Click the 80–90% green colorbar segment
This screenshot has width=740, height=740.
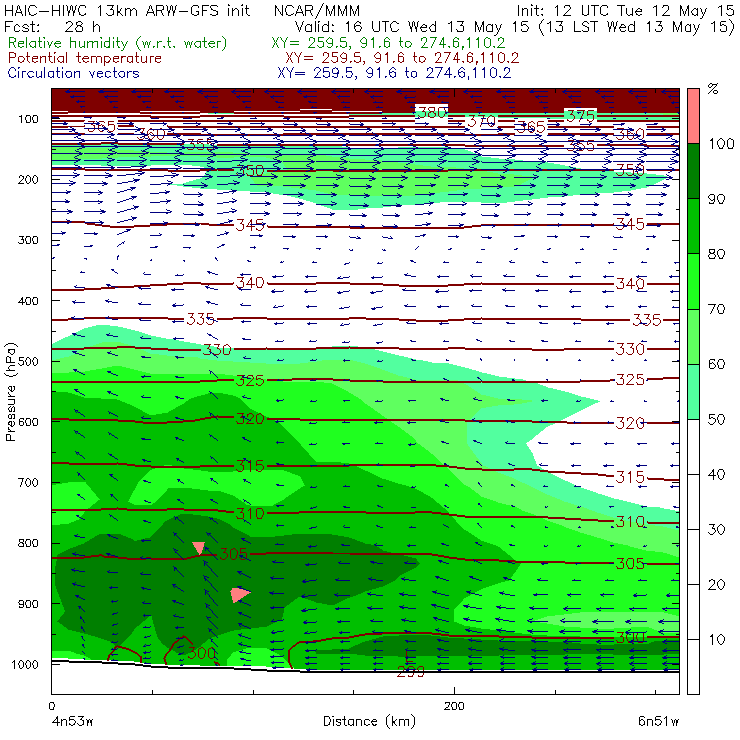693,226
